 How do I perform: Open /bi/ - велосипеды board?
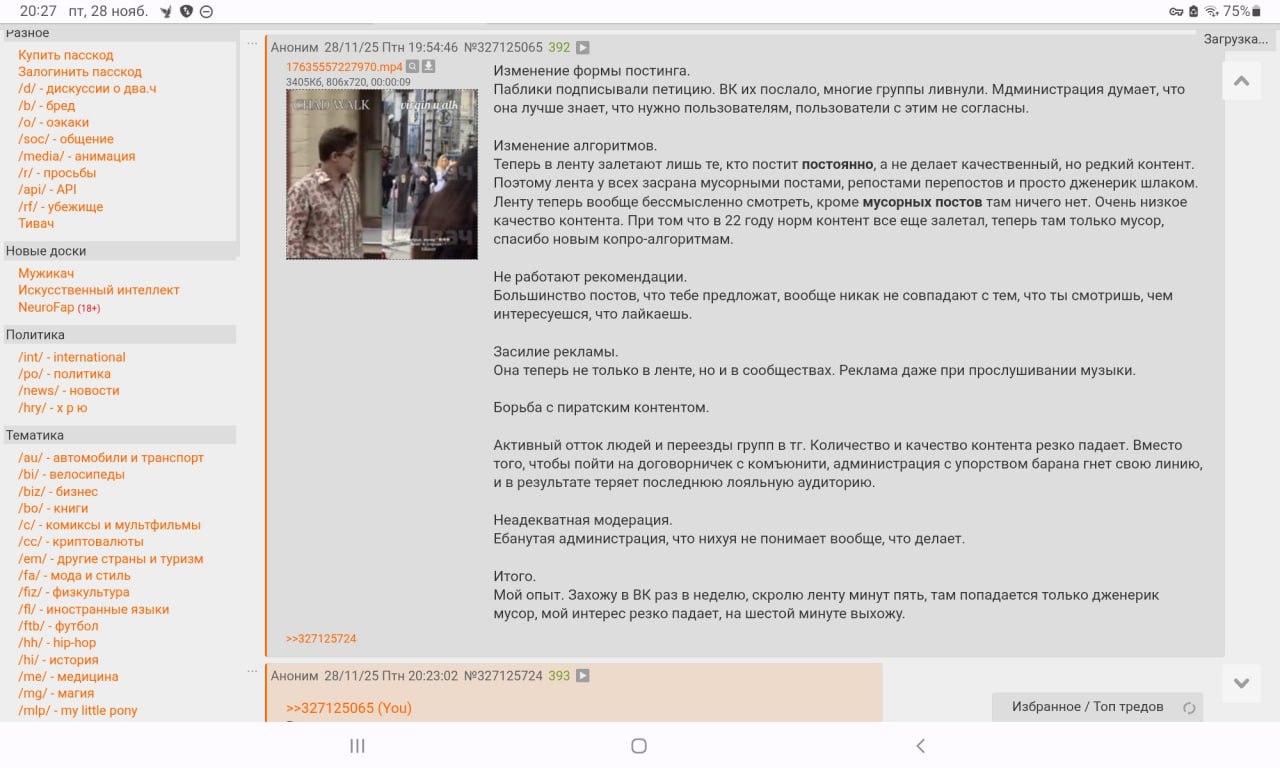point(71,474)
